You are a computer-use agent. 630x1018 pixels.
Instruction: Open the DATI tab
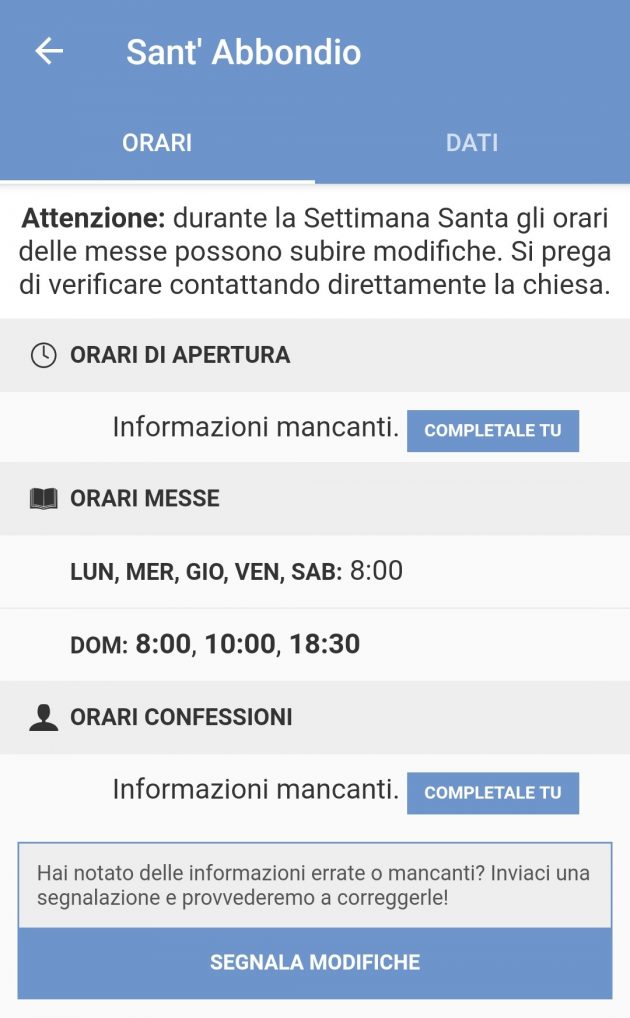coord(472,143)
